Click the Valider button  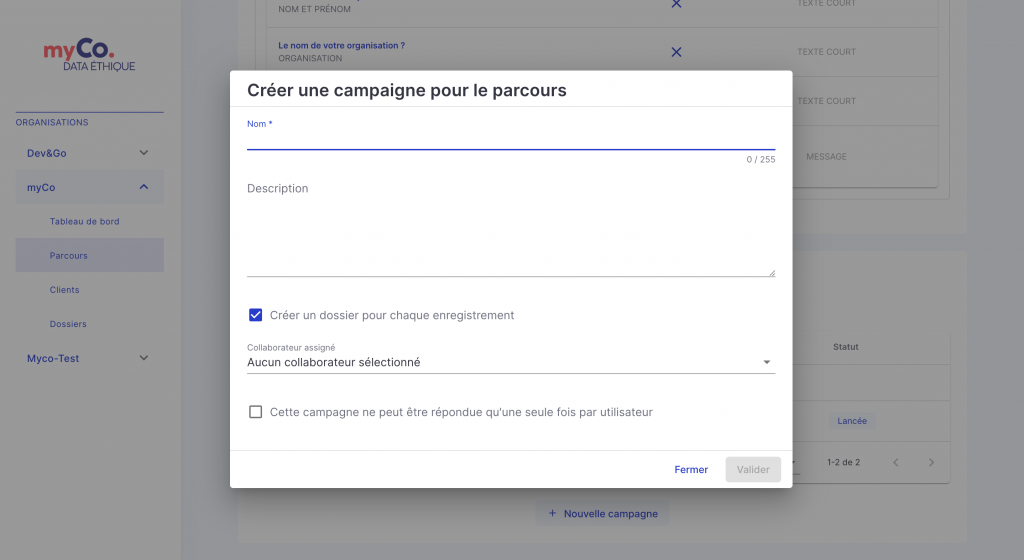753,469
